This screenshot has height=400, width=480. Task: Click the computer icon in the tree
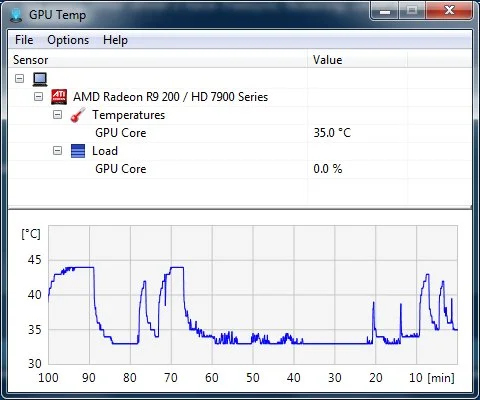pyautogui.click(x=40, y=79)
